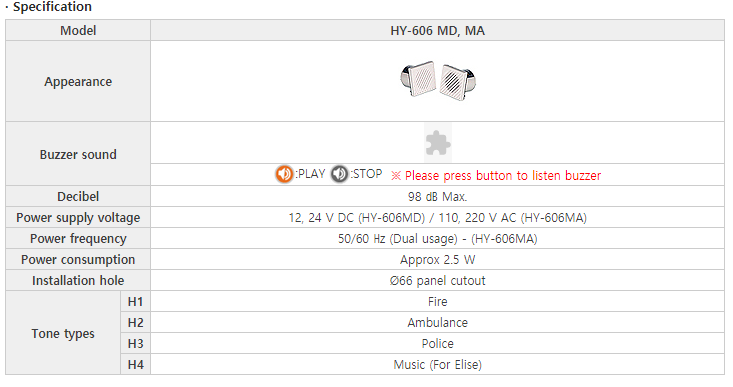Click the orange PLAY speaker icon

284,174
